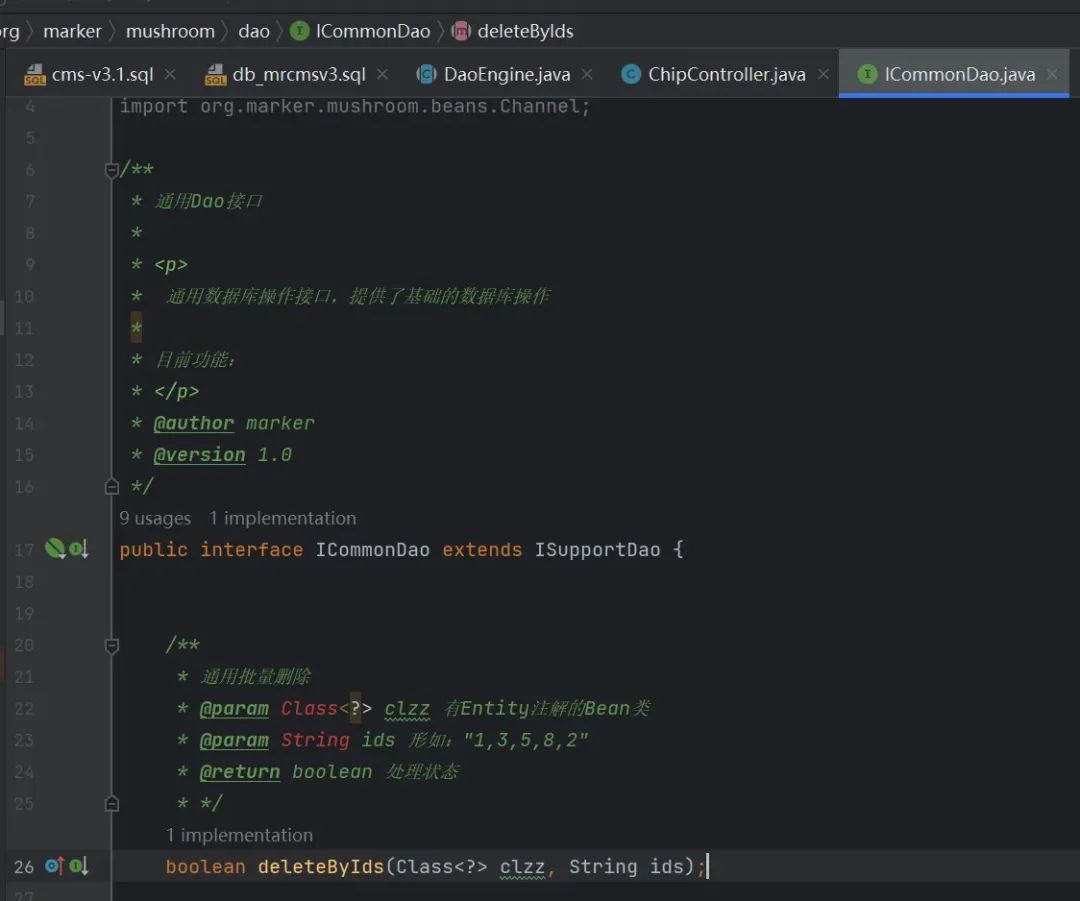
Task: Select the mushroom breadcrumb item
Action: click(170, 31)
